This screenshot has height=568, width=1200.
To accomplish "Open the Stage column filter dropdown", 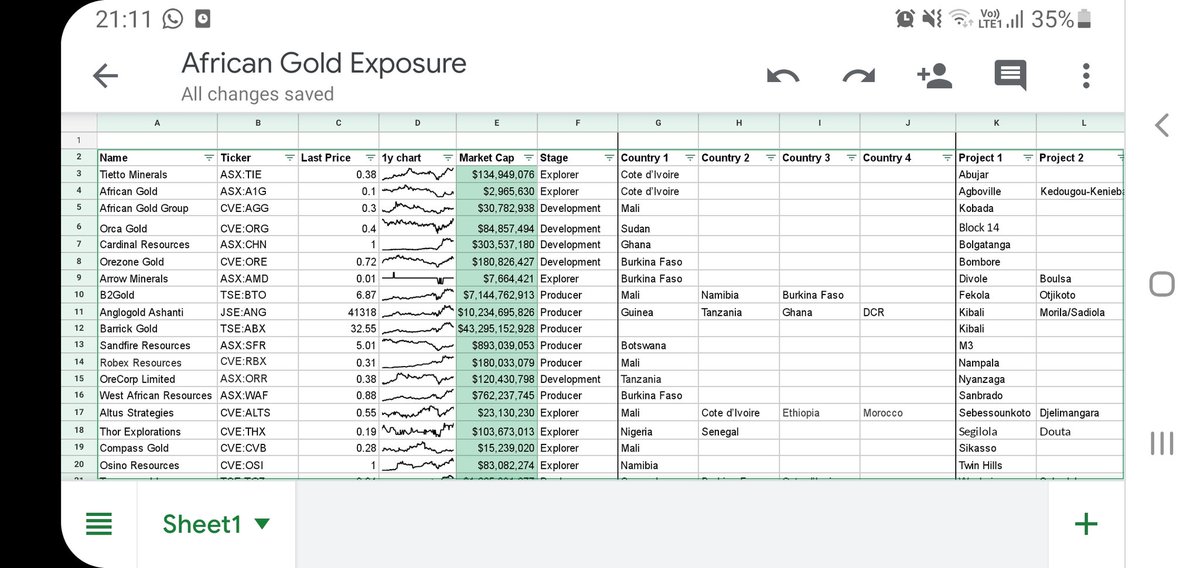I will coord(609,158).
